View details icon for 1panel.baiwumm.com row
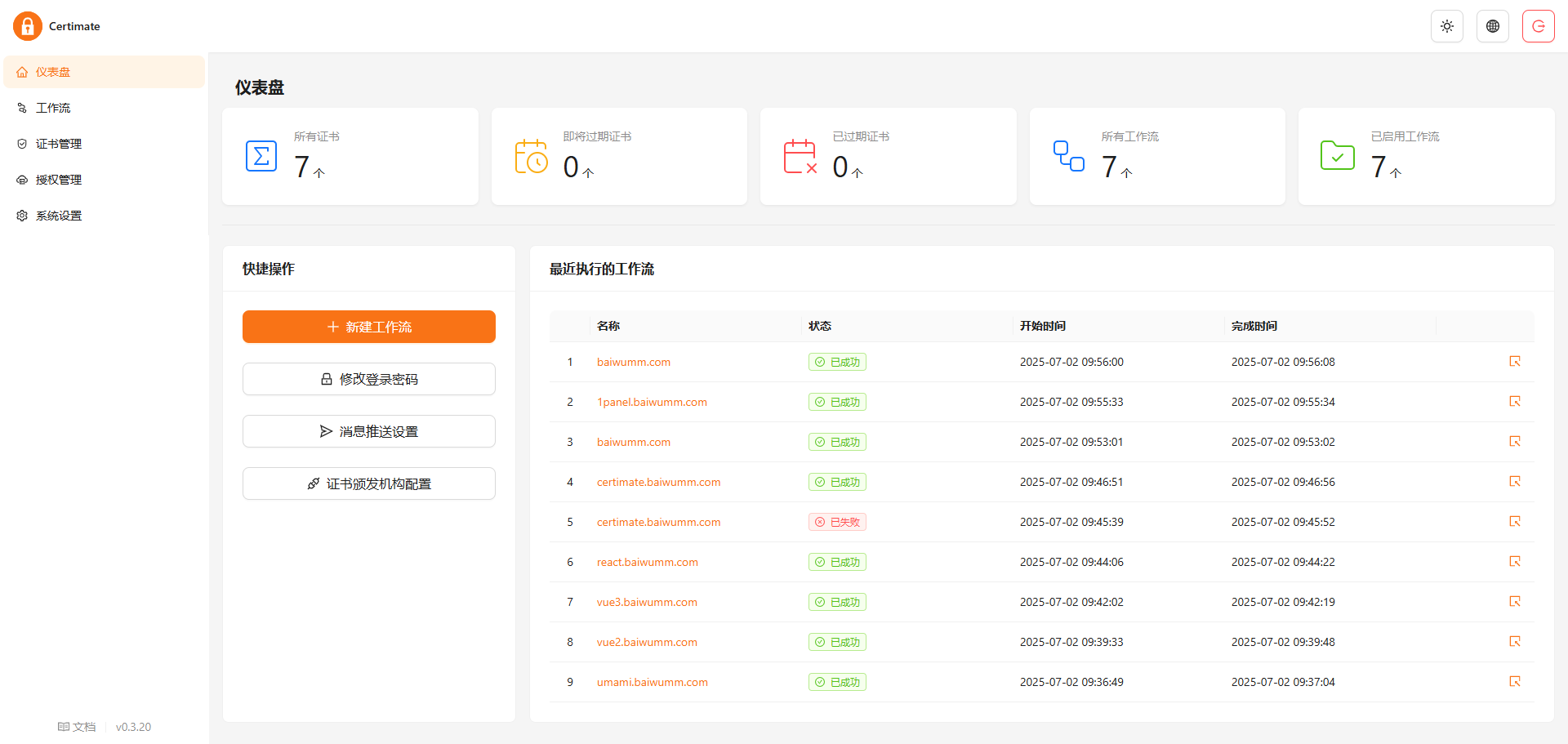The image size is (1568, 744). (1515, 401)
